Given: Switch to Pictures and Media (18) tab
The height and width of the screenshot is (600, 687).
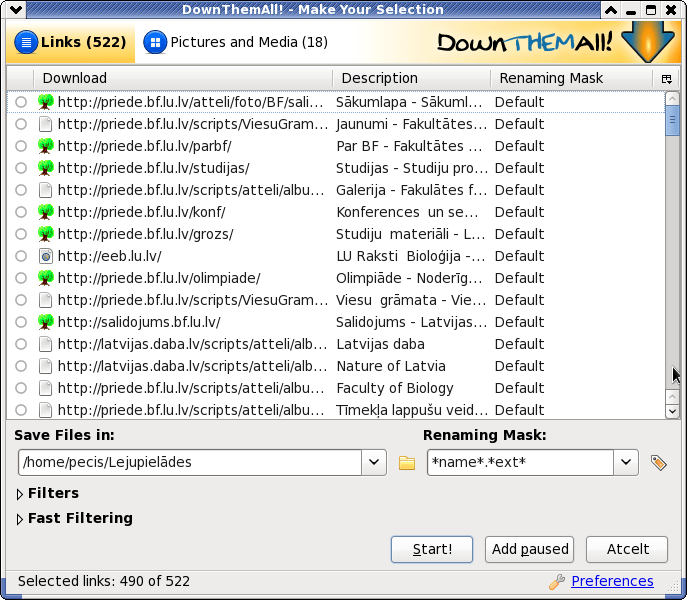Looking at the screenshot, I should pos(236,43).
